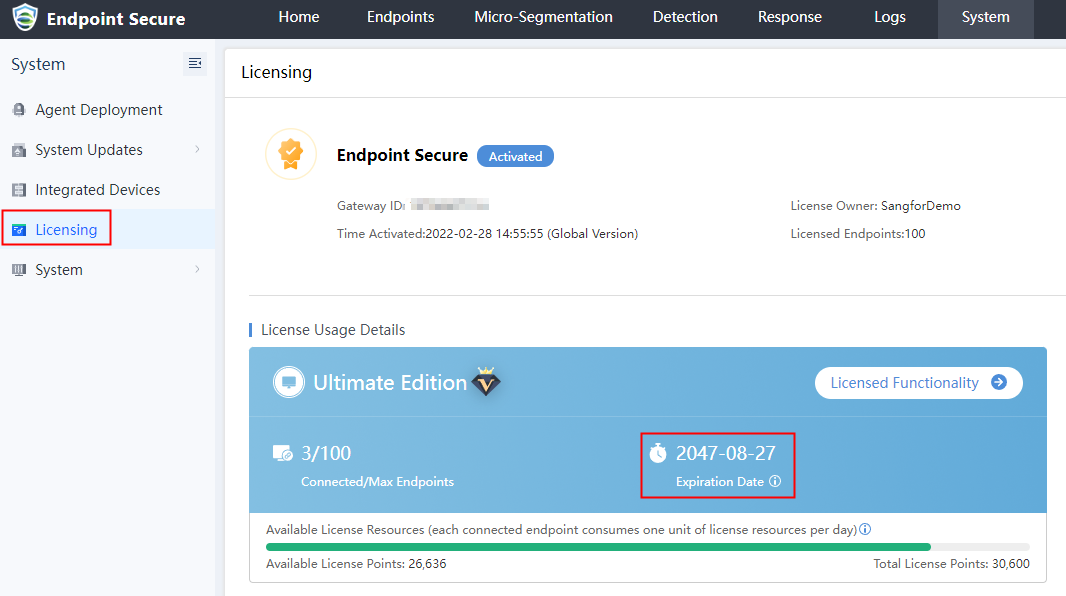Click the Licensed Functionality button
Image resolution: width=1066 pixels, height=596 pixels.
pos(918,383)
